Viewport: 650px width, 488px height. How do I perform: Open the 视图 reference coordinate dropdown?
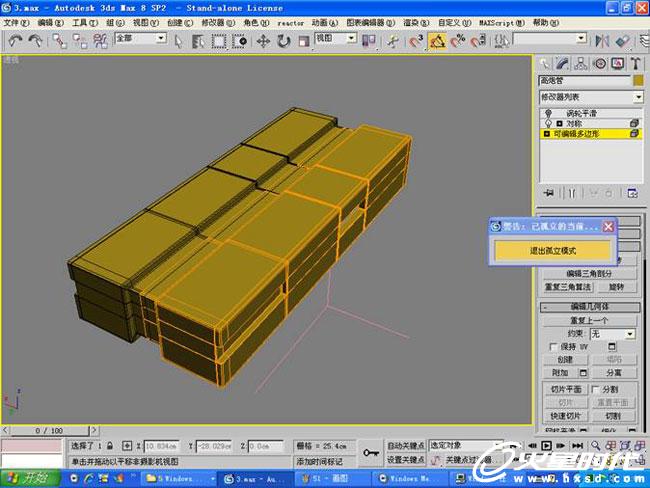coord(335,39)
